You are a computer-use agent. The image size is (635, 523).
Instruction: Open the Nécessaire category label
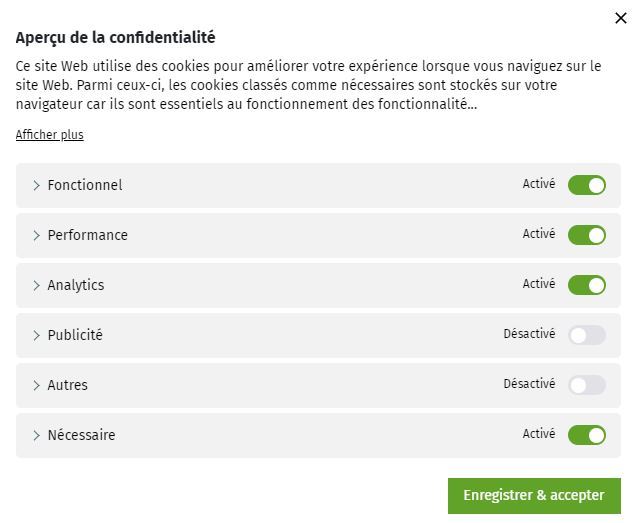(81, 435)
